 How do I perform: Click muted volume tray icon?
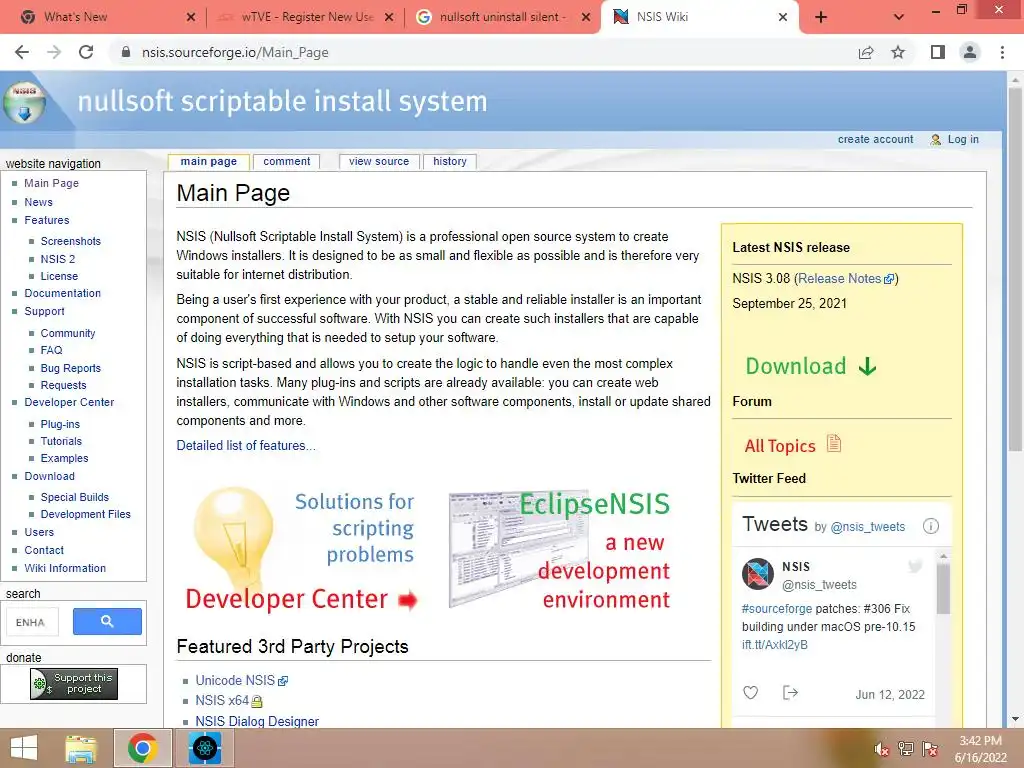(881, 749)
